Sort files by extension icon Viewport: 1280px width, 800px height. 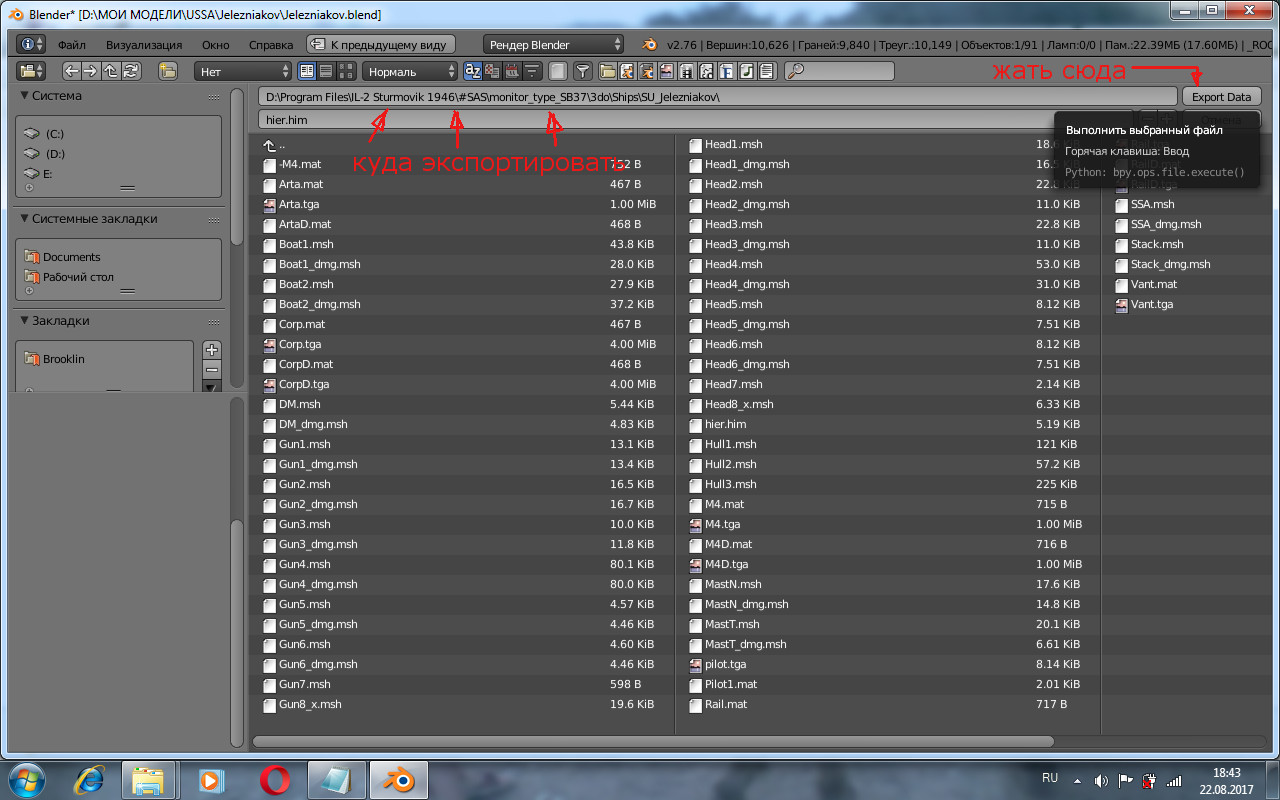pos(492,71)
